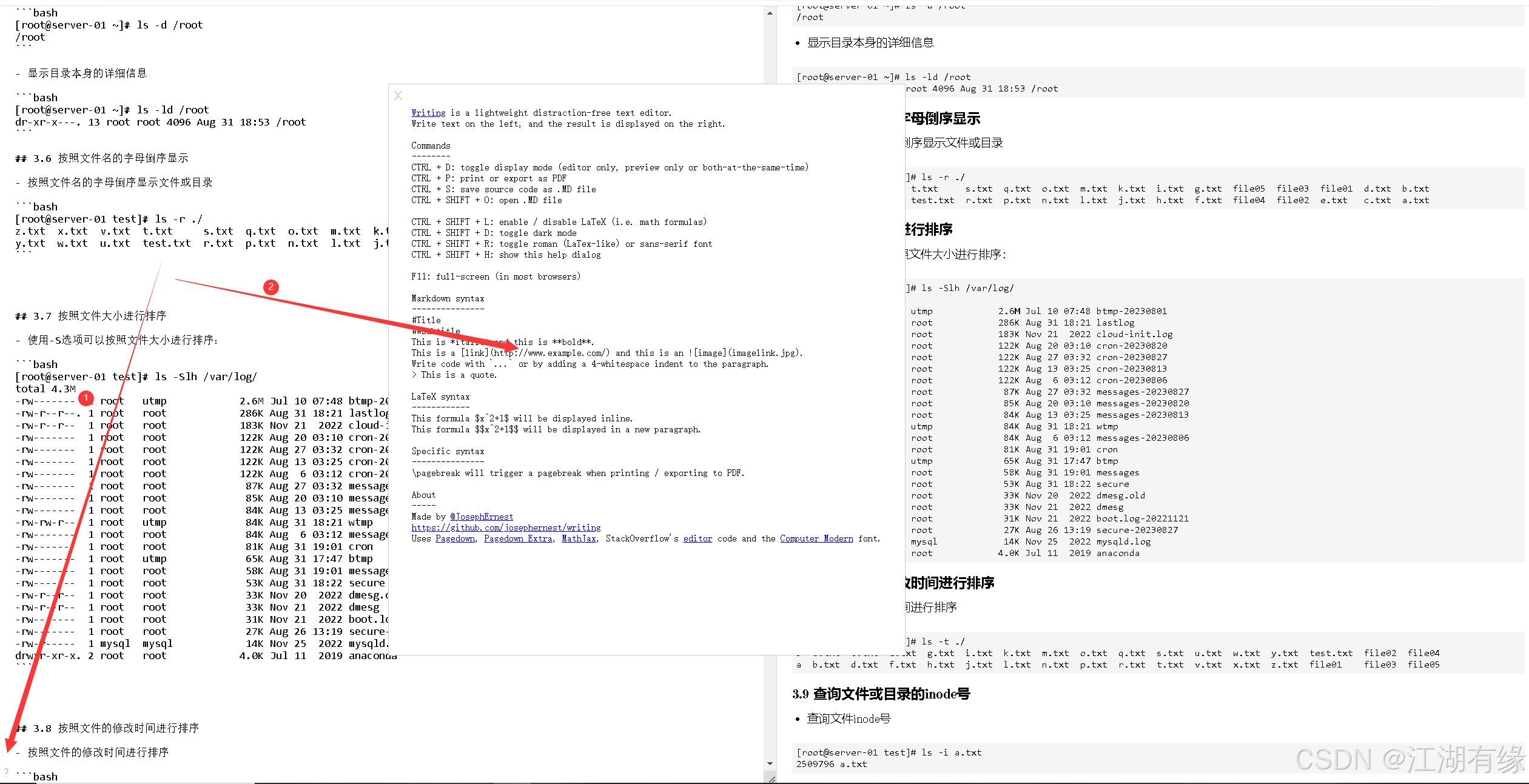
Task: Click 'CTRL + P: print or export as PDF'
Action: click(489, 178)
